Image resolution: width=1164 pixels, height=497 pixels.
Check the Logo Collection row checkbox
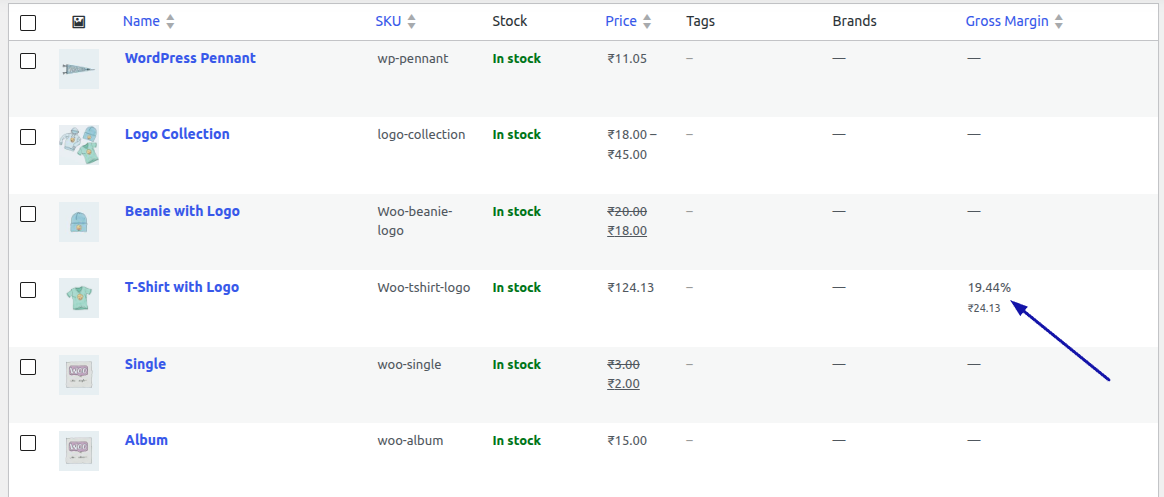tap(27, 137)
